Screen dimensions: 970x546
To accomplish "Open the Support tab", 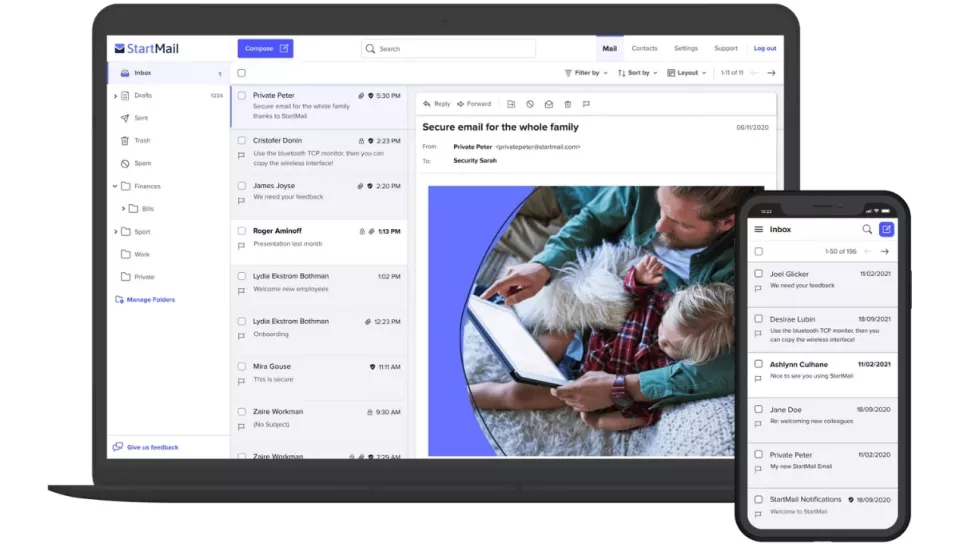I will point(726,48).
